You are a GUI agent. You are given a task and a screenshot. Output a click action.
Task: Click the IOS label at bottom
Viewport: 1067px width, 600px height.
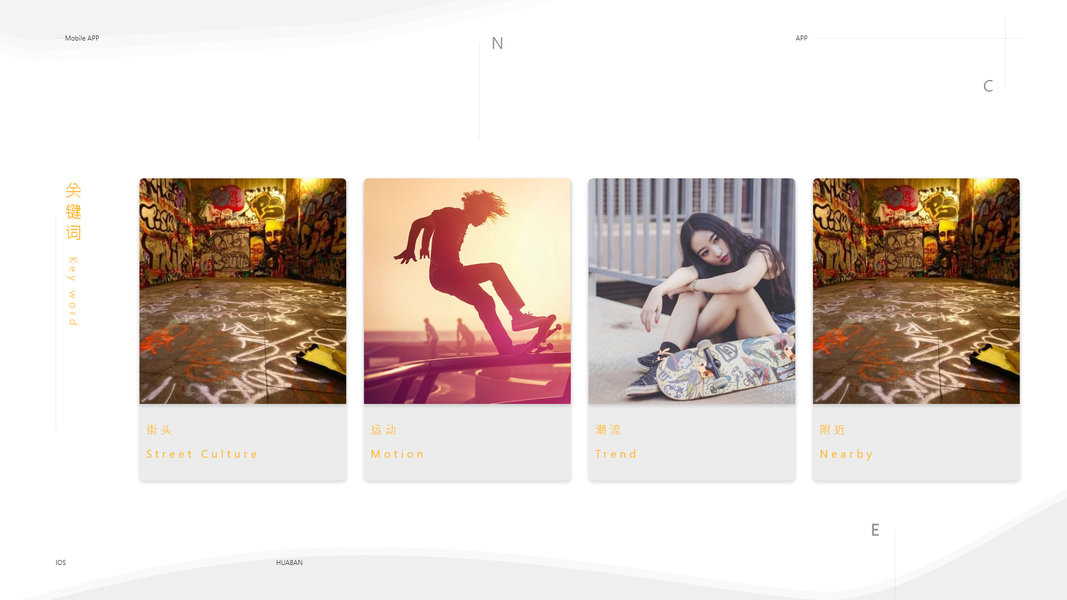(61, 563)
